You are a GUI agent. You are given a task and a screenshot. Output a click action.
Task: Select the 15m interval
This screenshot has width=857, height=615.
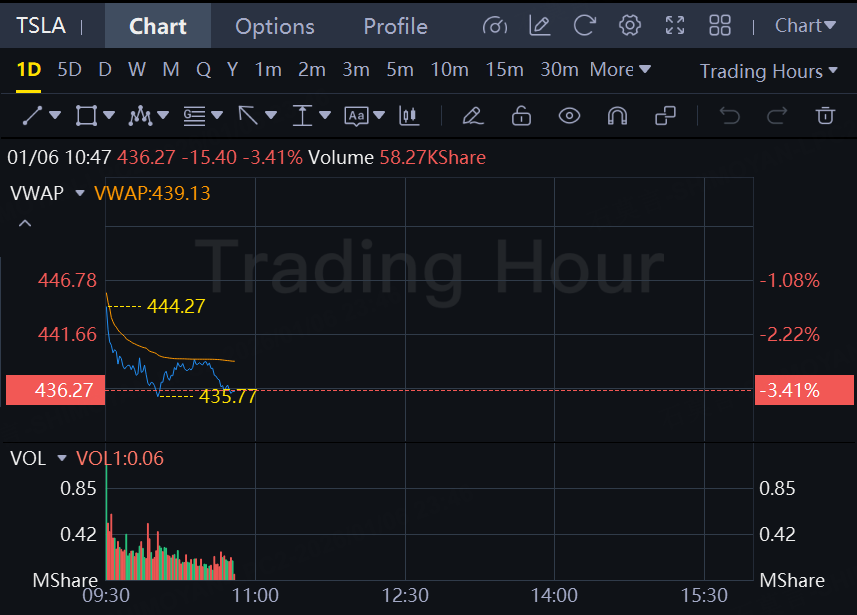[504, 70]
